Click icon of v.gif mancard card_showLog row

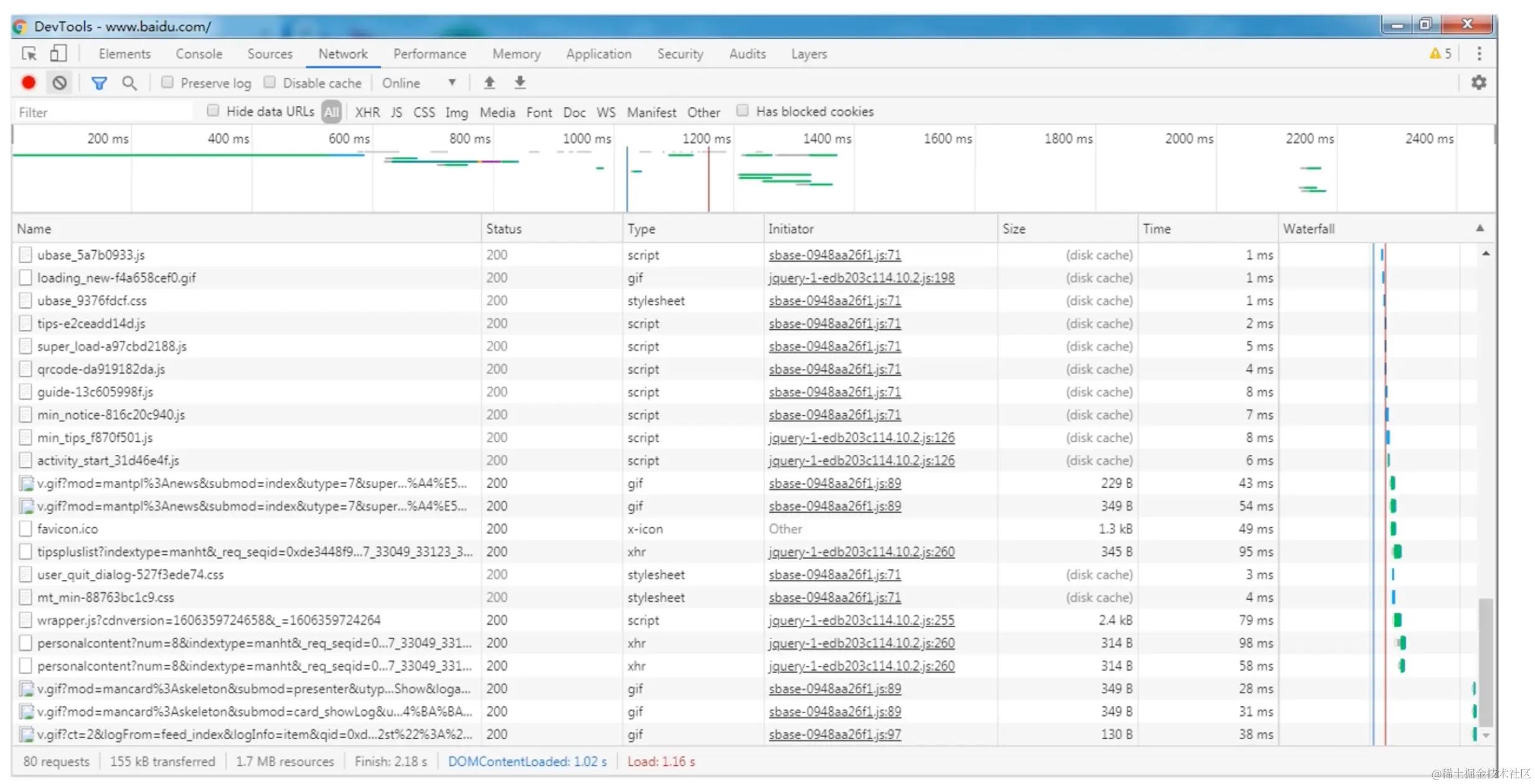click(x=26, y=711)
